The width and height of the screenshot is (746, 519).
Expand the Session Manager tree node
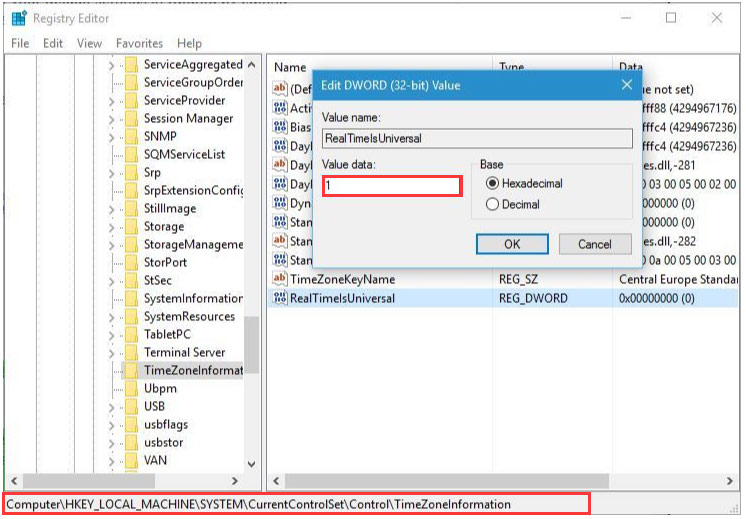[111, 119]
